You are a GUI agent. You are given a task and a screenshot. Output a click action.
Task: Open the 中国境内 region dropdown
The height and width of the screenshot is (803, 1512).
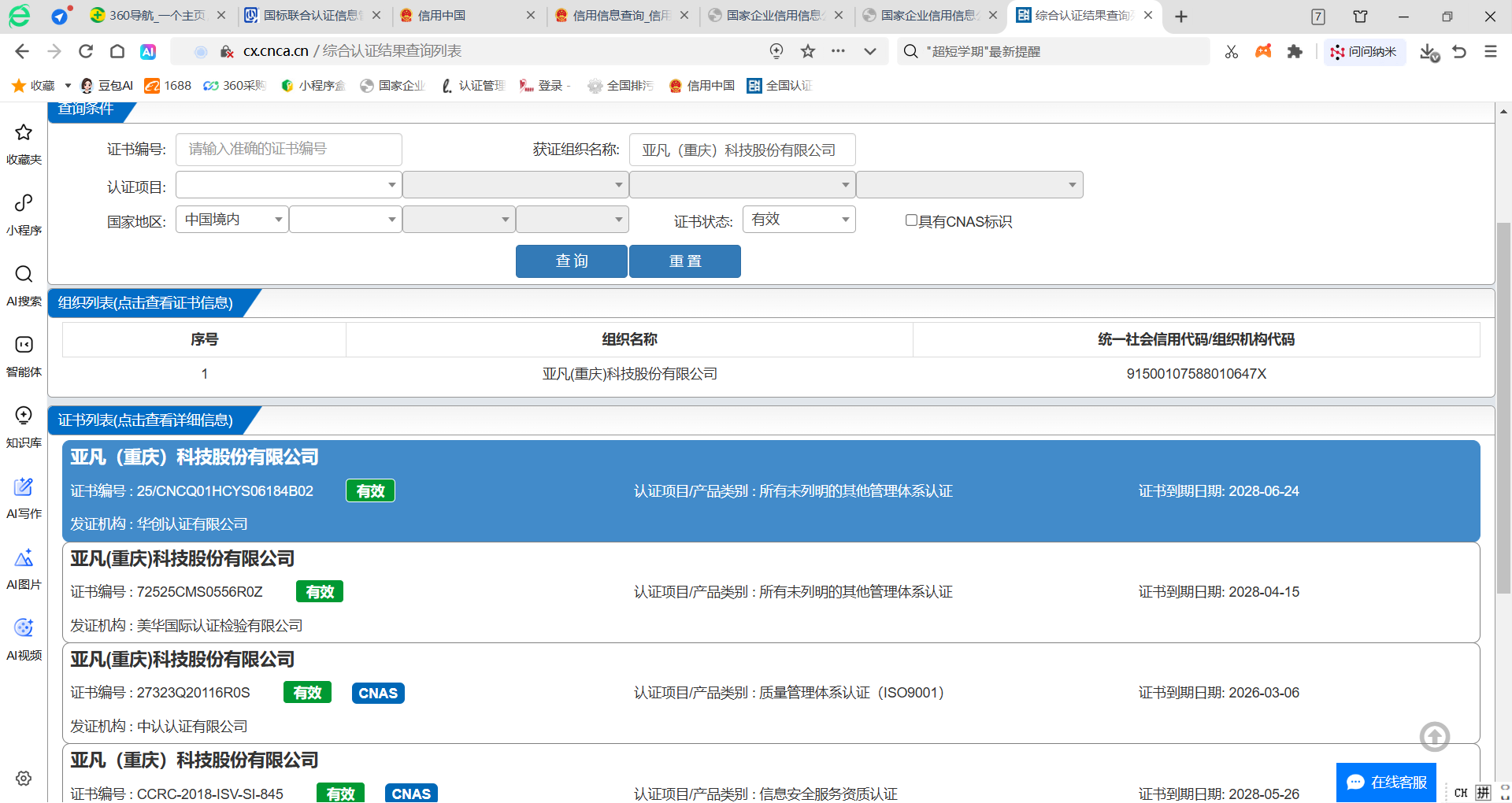tap(232, 220)
